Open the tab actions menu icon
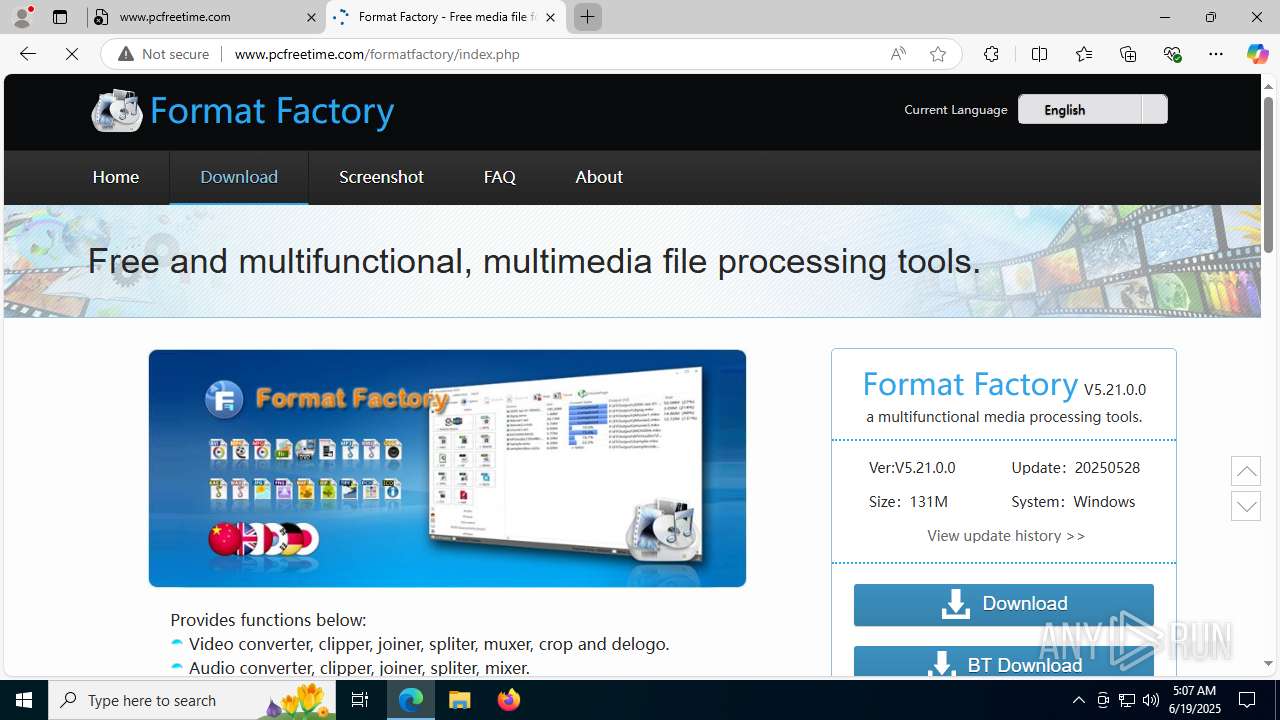Viewport: 1280px width, 720px height. (x=60, y=17)
